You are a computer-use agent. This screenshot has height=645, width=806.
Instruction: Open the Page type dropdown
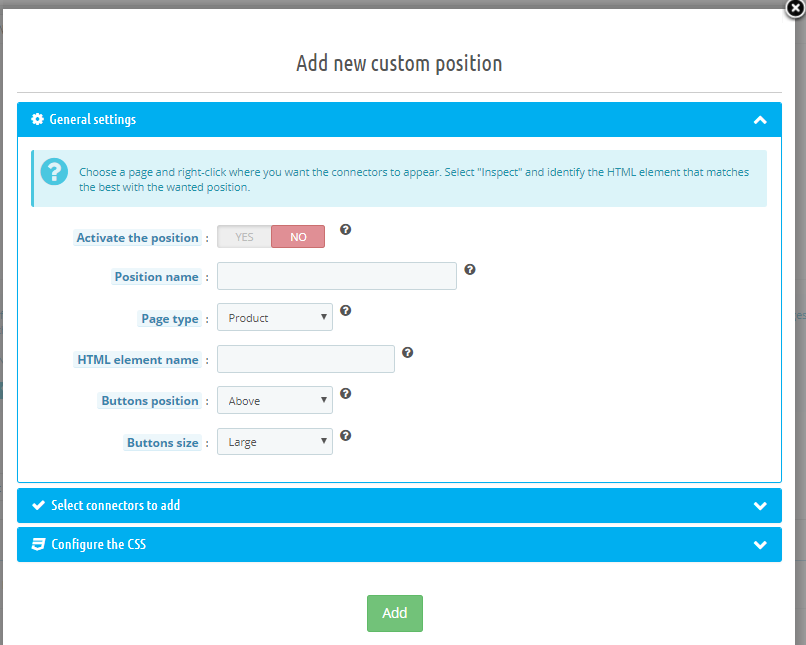click(275, 317)
